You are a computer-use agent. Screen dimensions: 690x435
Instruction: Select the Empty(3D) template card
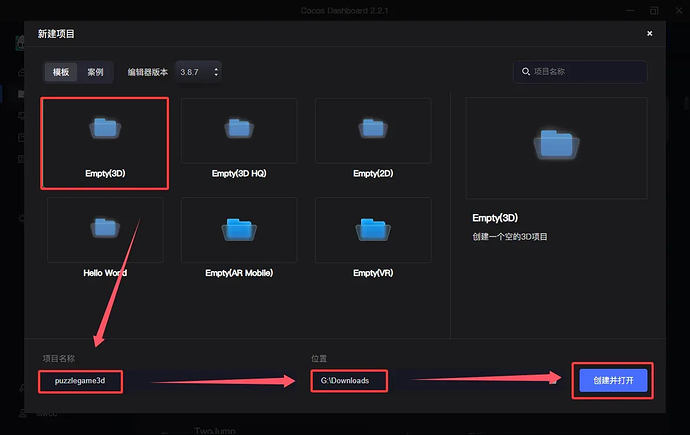point(105,143)
